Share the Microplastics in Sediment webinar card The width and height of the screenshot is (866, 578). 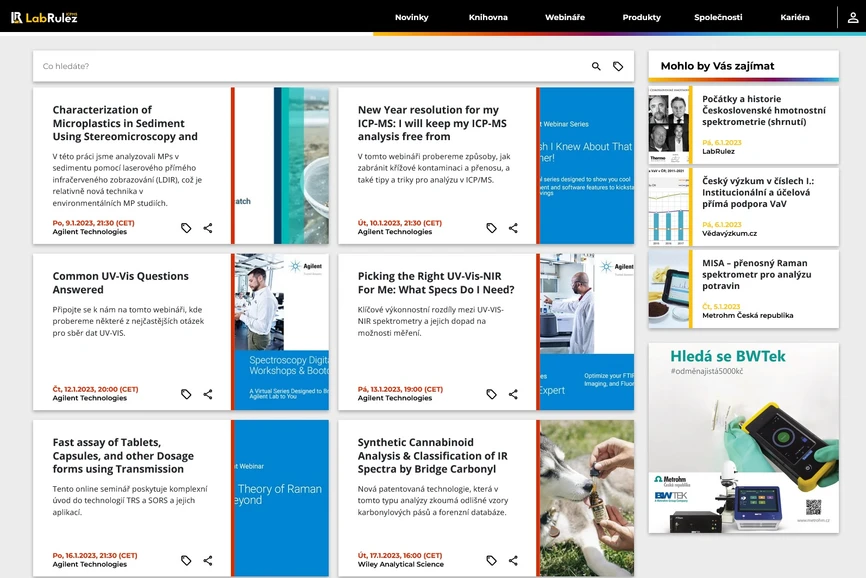point(208,228)
